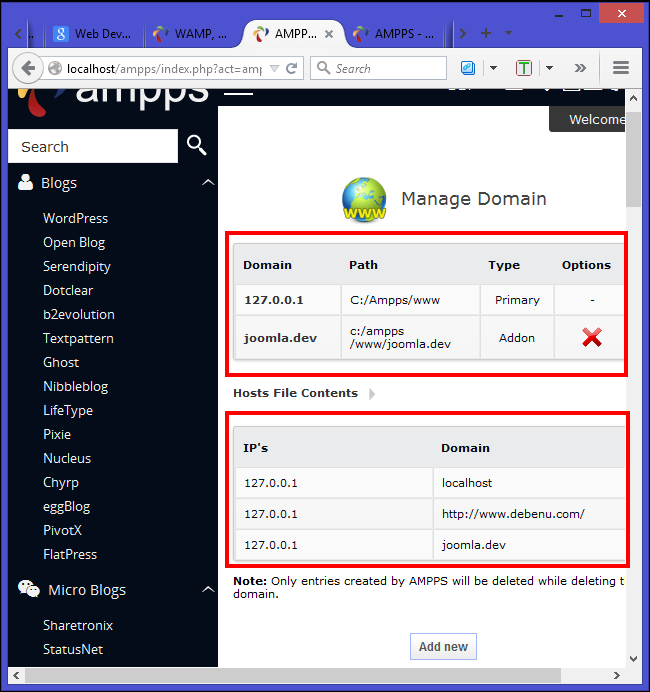Click the horizontal scrollbar right arrow

tap(616, 675)
